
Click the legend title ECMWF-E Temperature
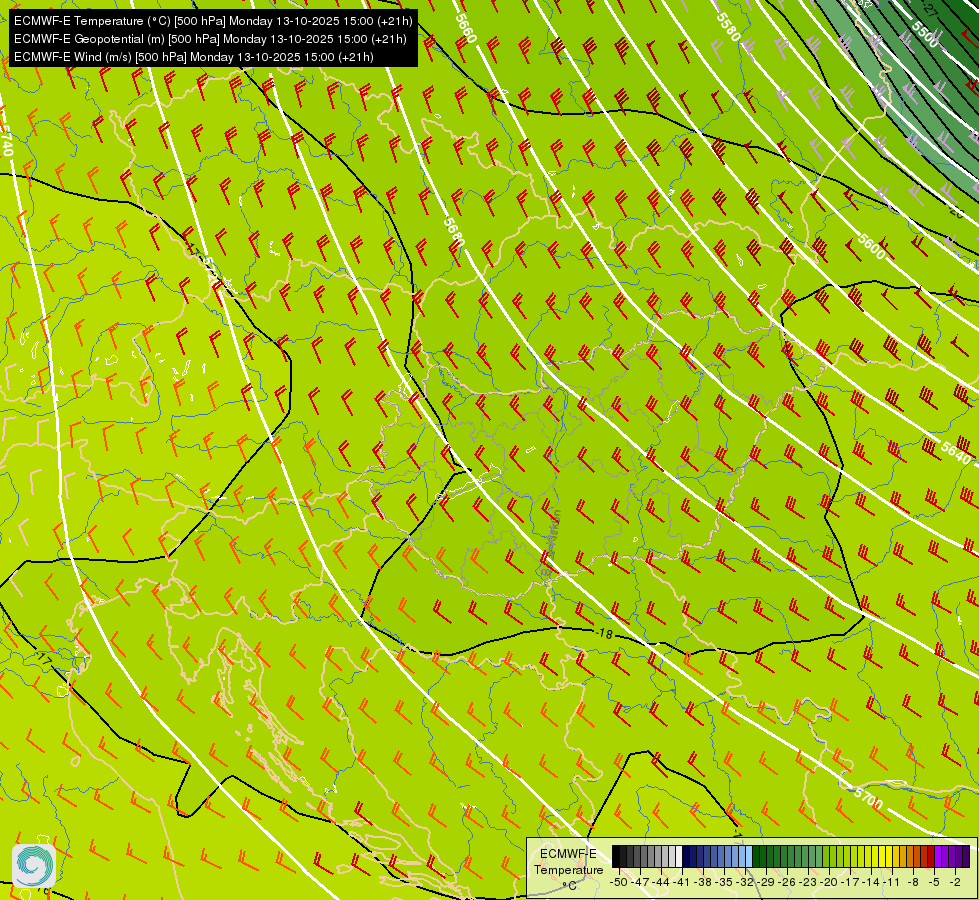tap(568, 862)
